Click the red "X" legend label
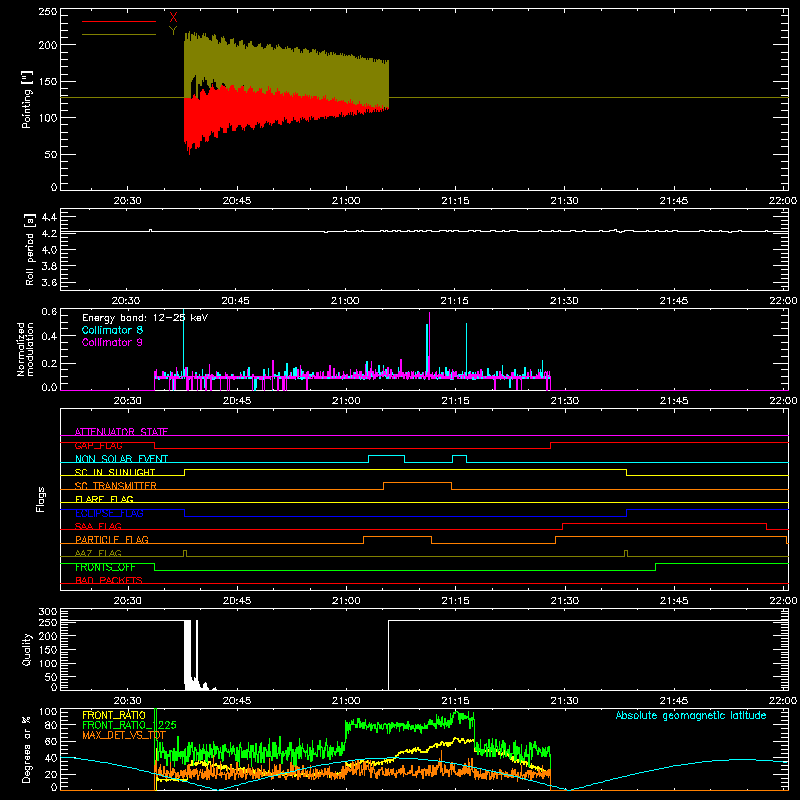 click(173, 18)
